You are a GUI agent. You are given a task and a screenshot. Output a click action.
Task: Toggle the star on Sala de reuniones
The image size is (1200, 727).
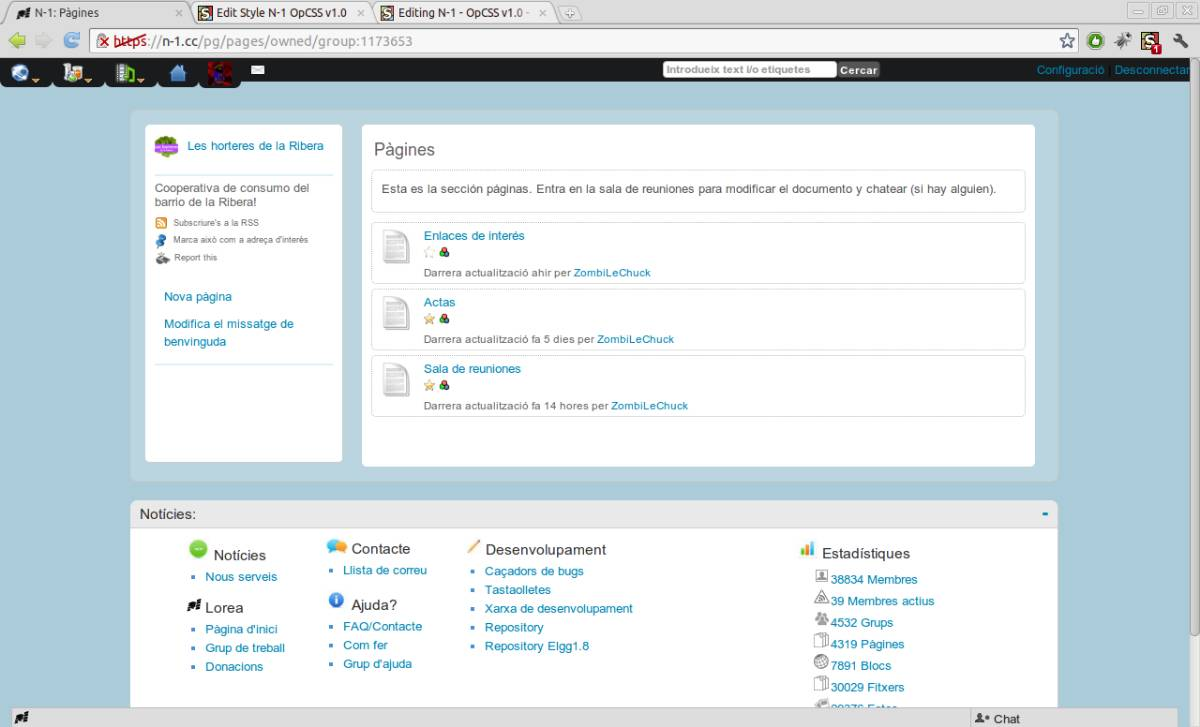[x=429, y=385]
